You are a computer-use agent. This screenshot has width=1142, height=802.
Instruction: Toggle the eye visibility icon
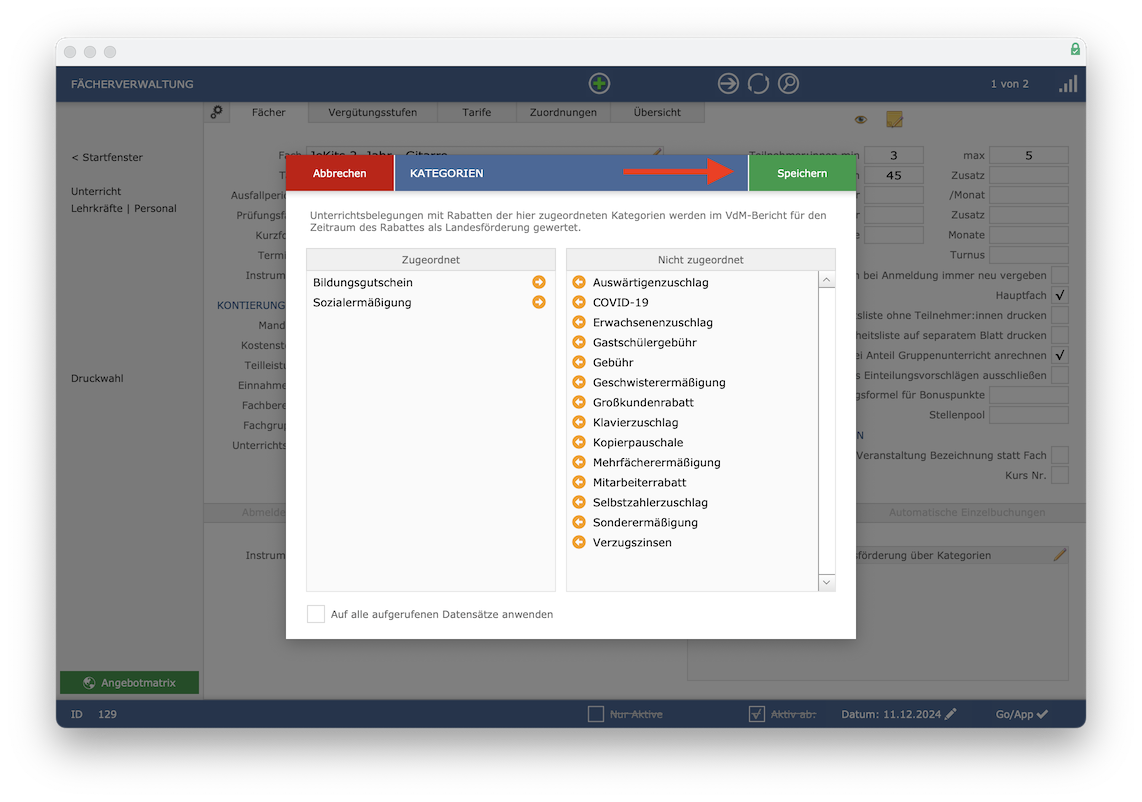pyautogui.click(x=861, y=119)
